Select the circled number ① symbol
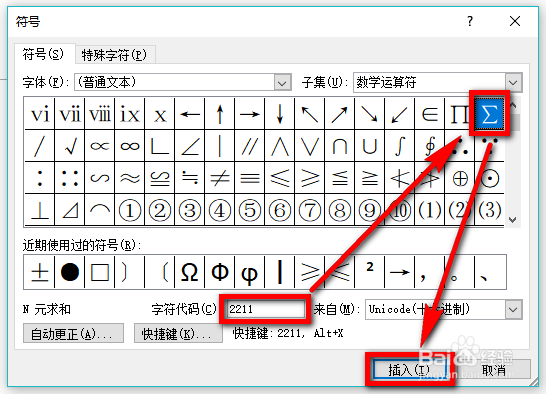The width and height of the screenshot is (546, 394). pos(130,210)
